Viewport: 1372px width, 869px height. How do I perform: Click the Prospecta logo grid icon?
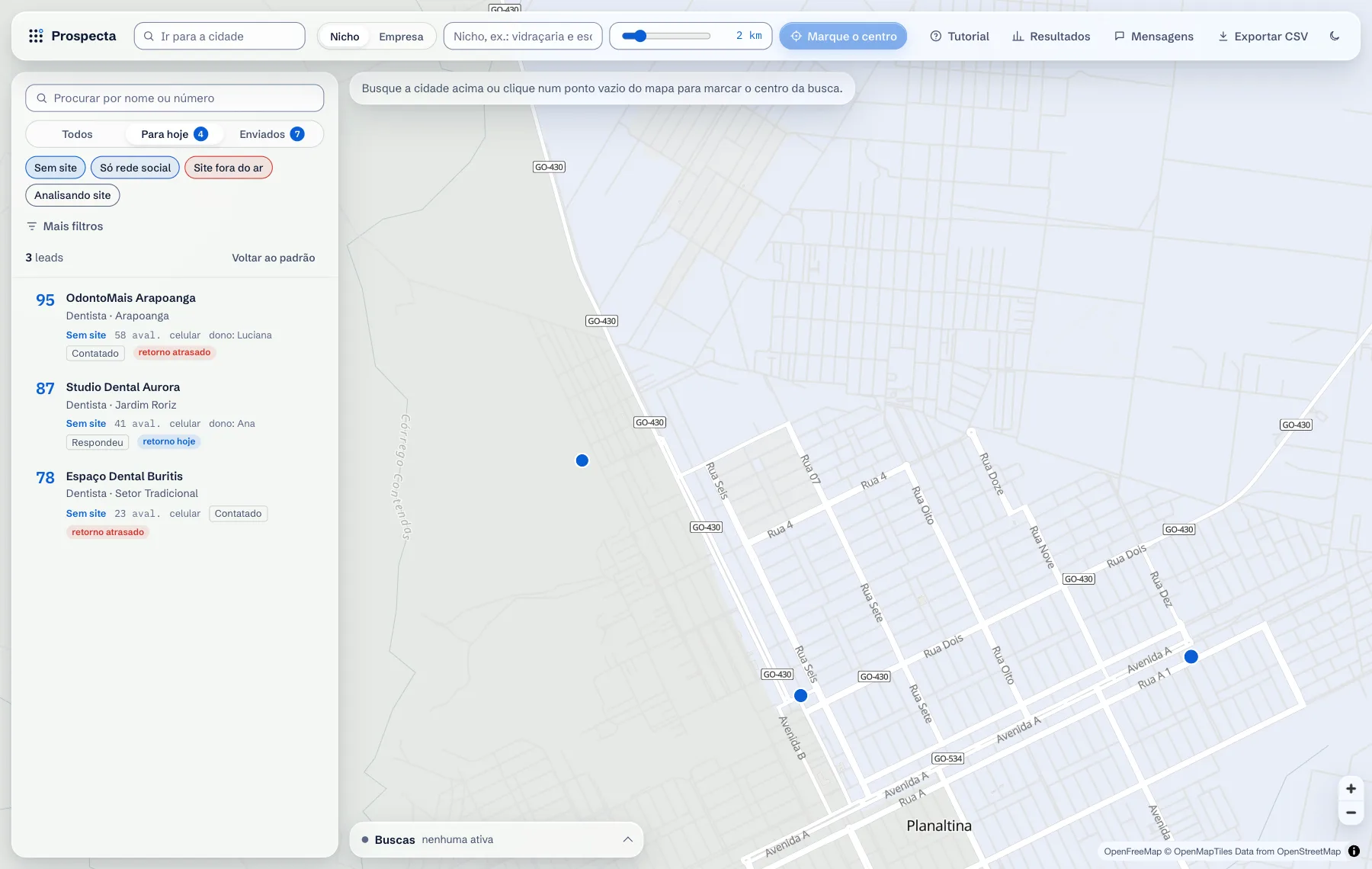(35, 36)
